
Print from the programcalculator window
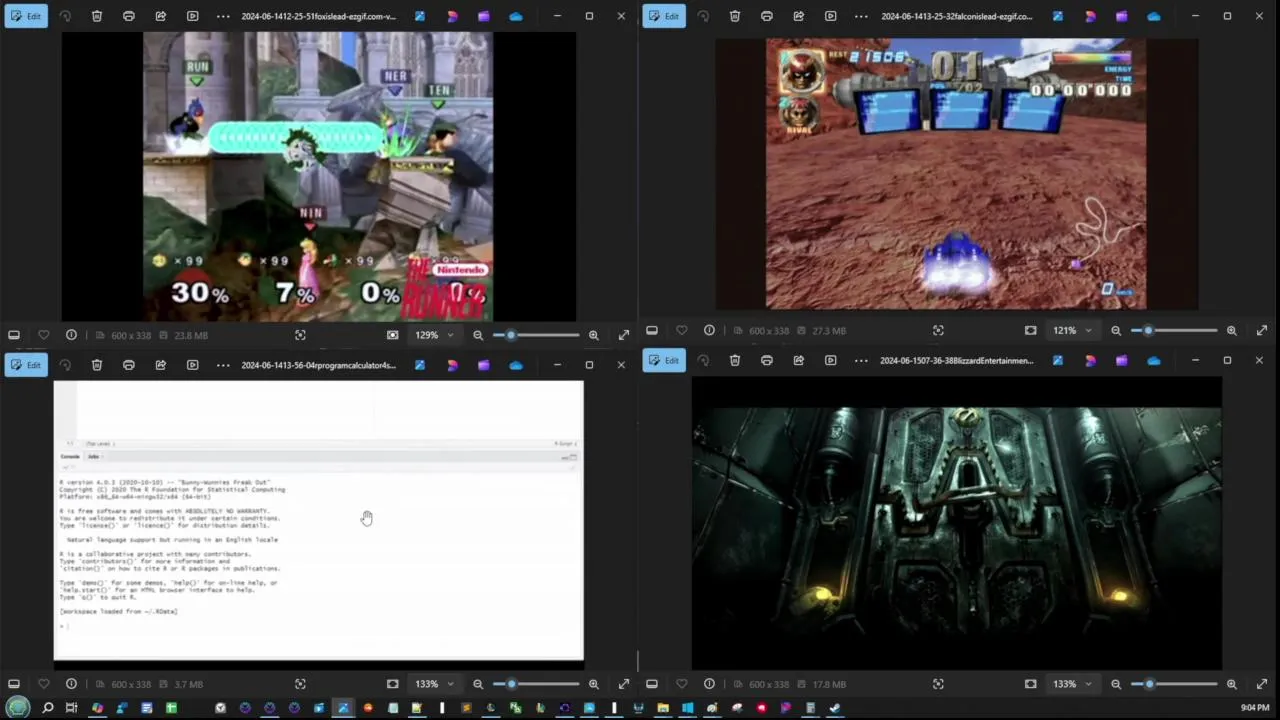129,365
